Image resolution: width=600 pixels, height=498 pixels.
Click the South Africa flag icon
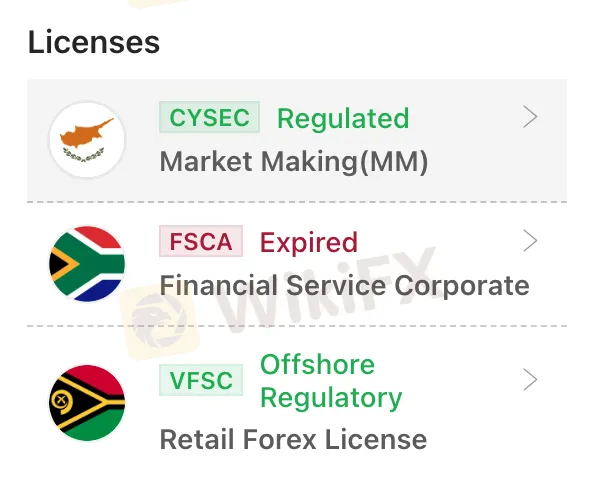pos(87,264)
